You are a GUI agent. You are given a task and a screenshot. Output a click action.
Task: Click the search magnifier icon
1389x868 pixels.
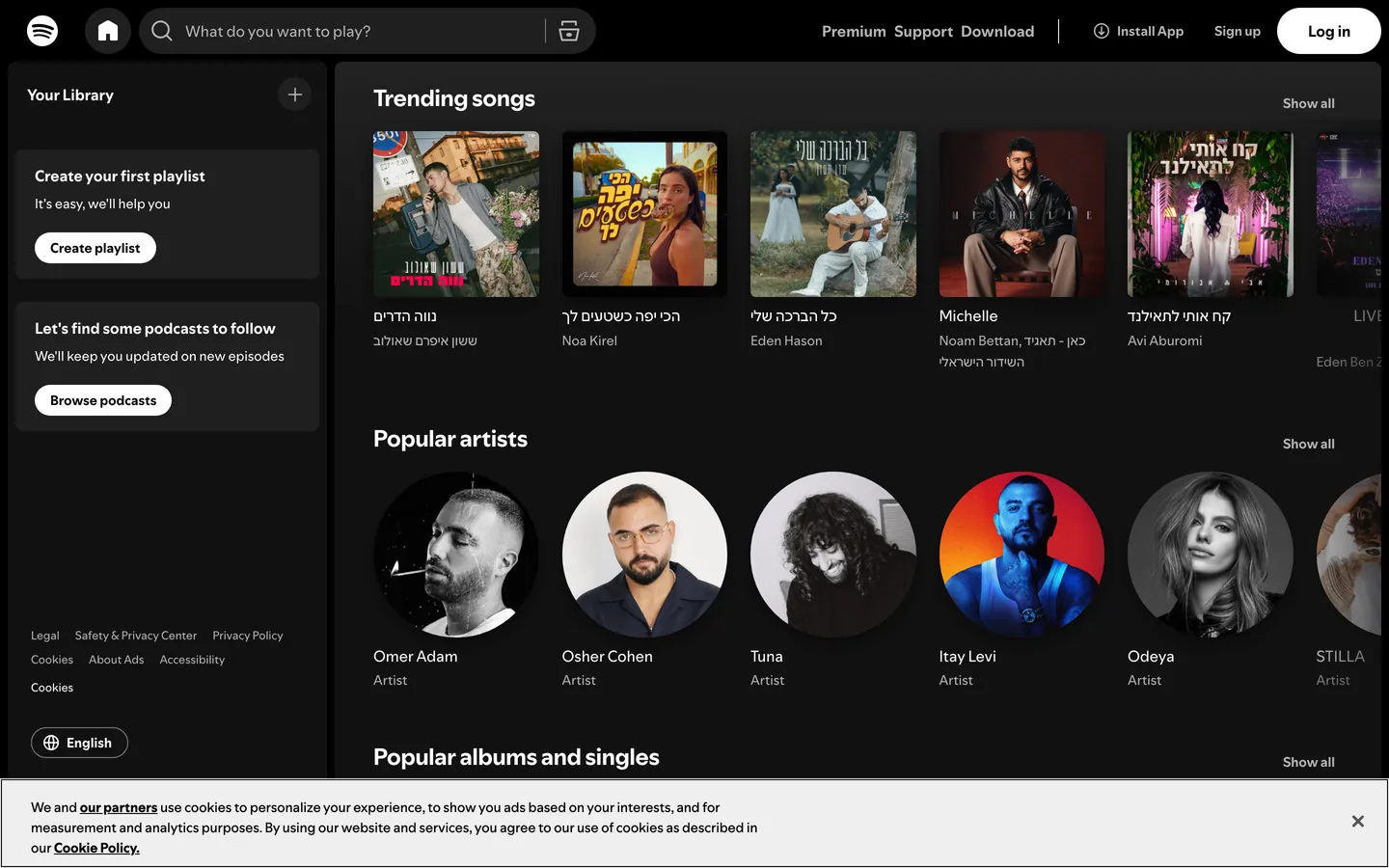point(162,31)
